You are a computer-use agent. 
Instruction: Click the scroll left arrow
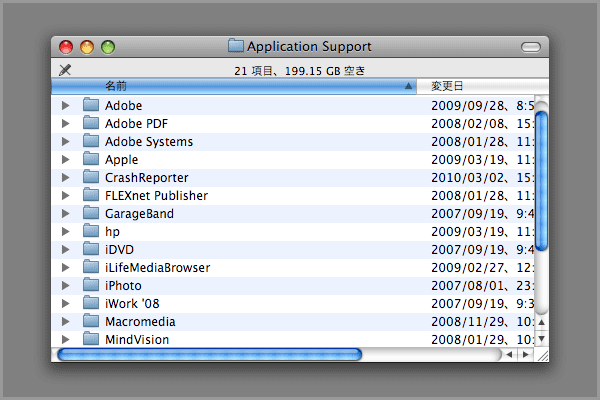[509, 354]
